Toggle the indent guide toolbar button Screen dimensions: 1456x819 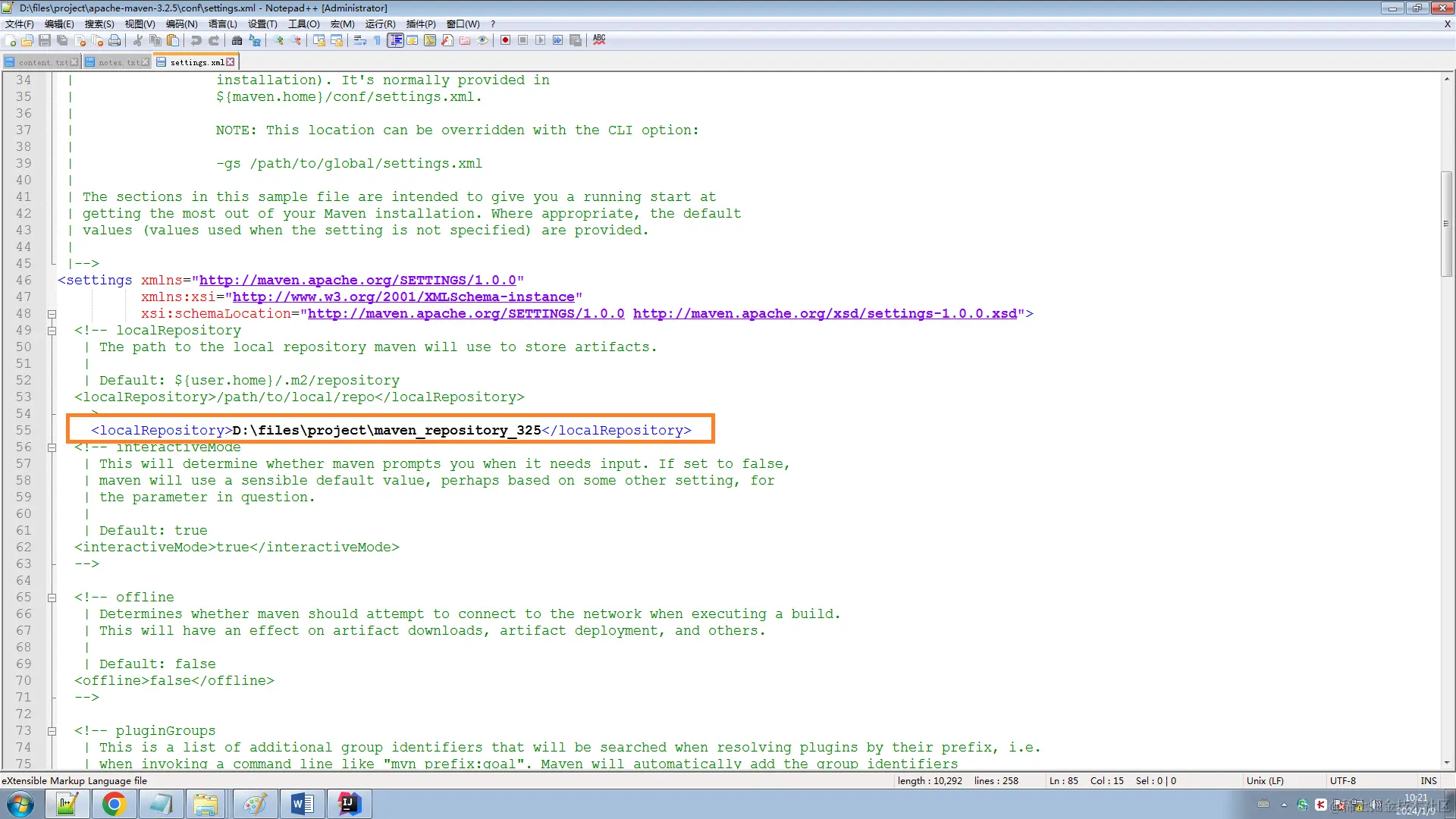395,40
